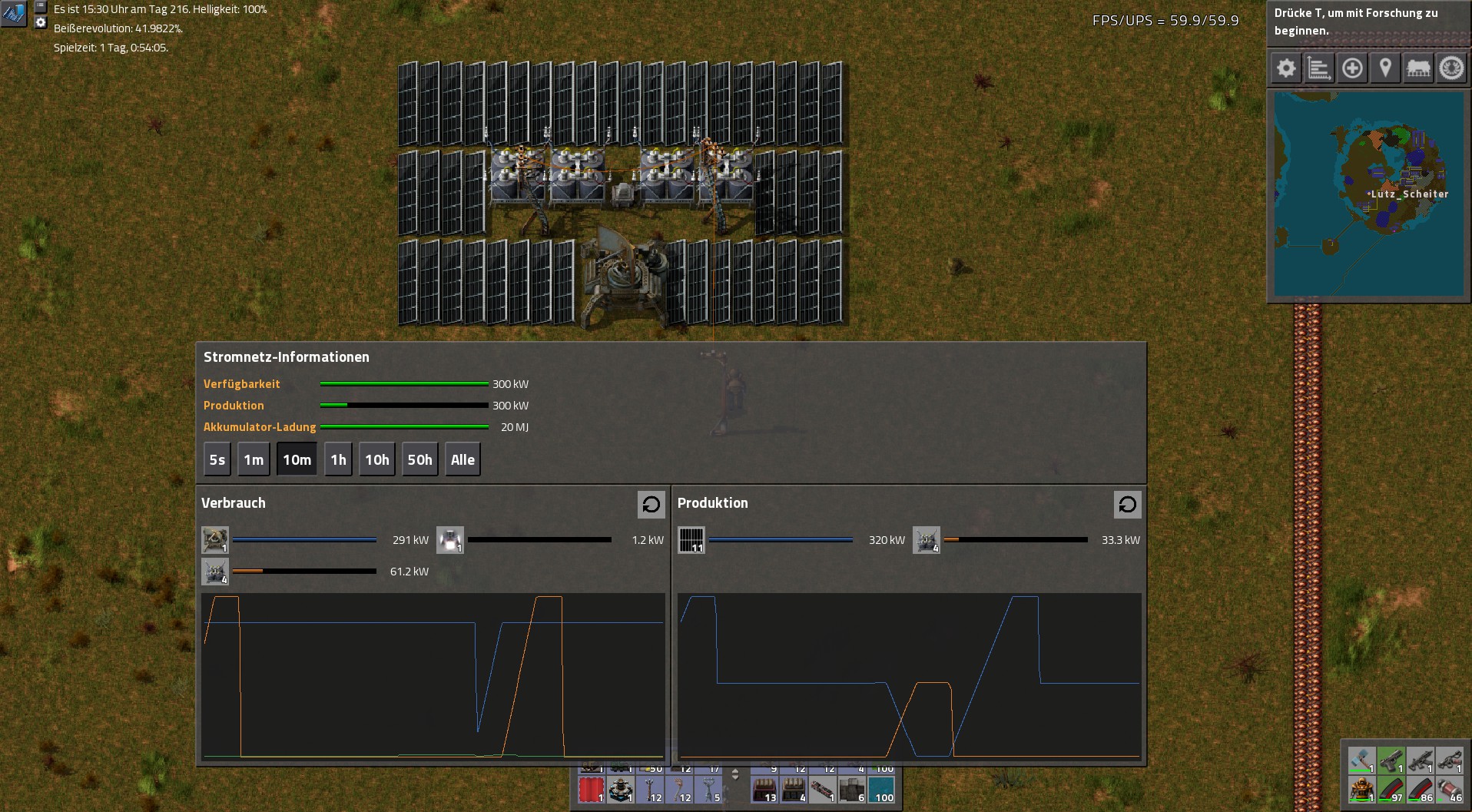
Task: Pick the chest item with count 13
Action: coord(764,790)
